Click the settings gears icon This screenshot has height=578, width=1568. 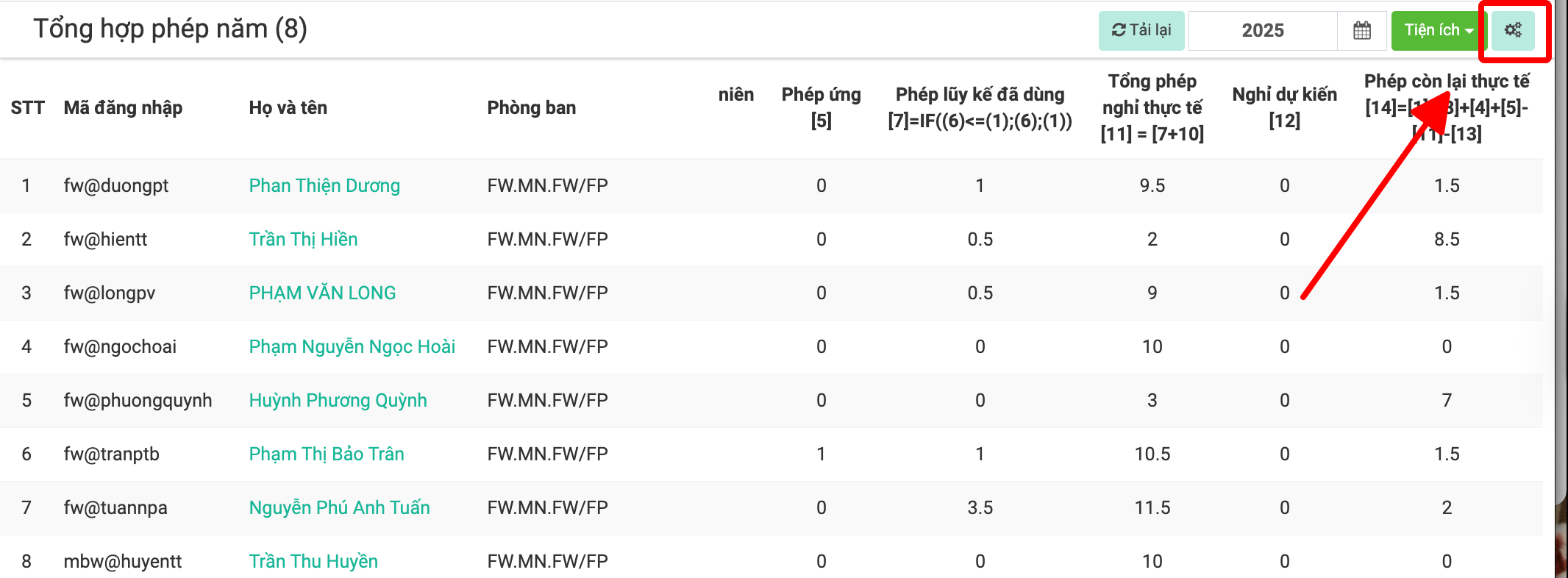tap(1513, 30)
